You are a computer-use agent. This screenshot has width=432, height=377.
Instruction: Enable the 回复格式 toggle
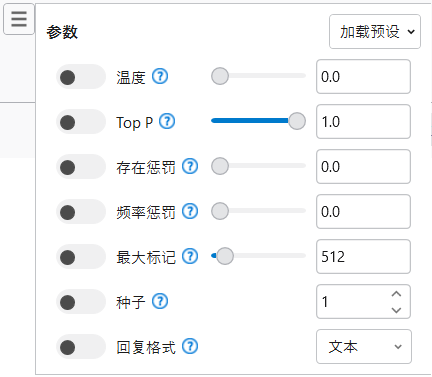tap(81, 347)
